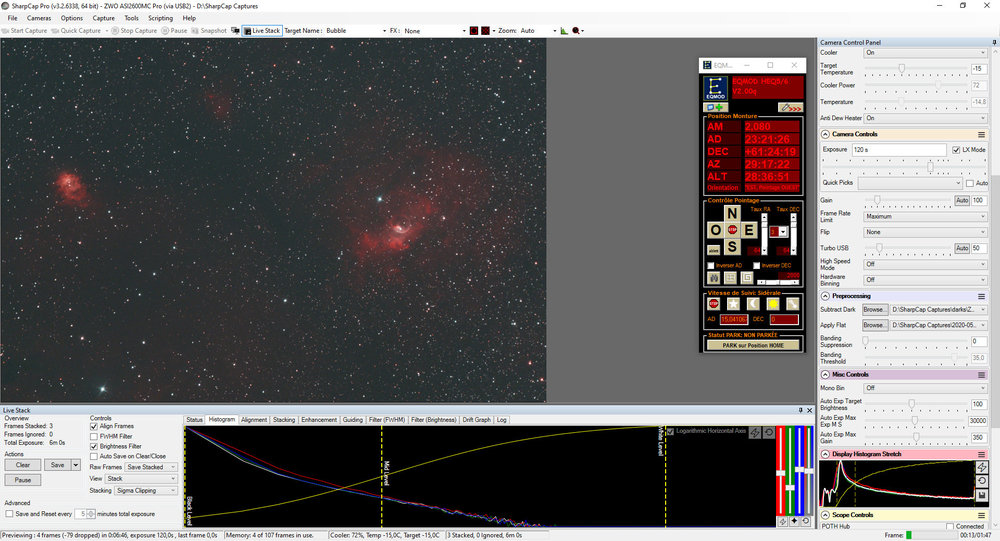
Task: Collapse the Camera Controls section
Action: pos(825,134)
